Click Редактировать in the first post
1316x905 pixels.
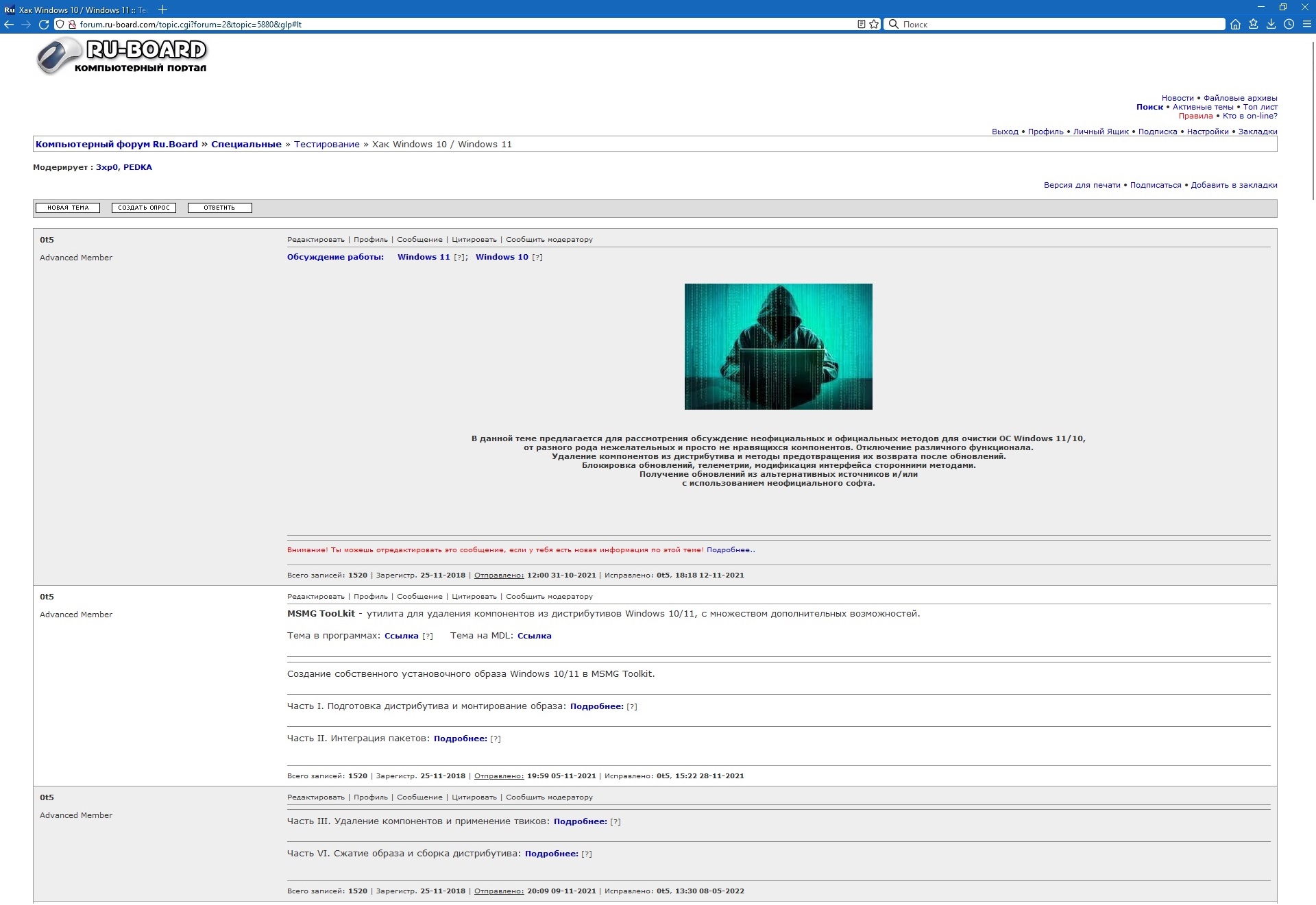[316, 240]
